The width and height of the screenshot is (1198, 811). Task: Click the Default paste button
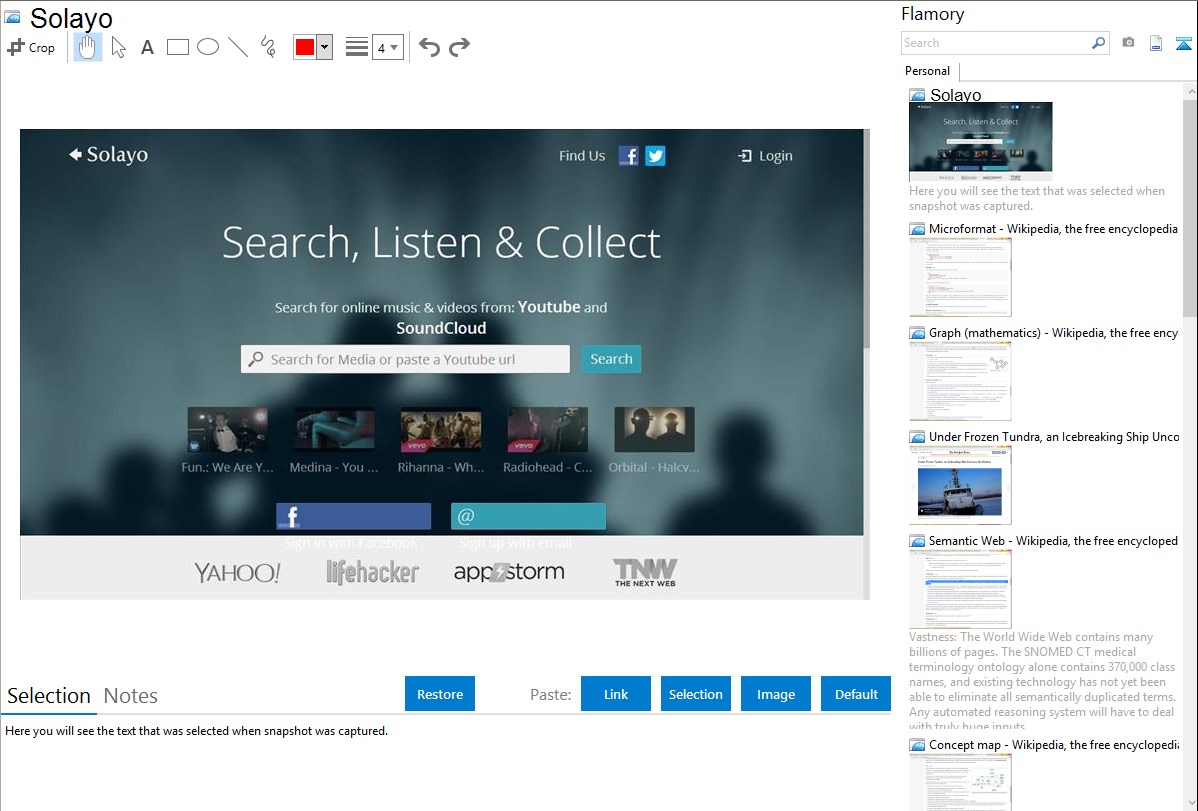[x=856, y=694]
